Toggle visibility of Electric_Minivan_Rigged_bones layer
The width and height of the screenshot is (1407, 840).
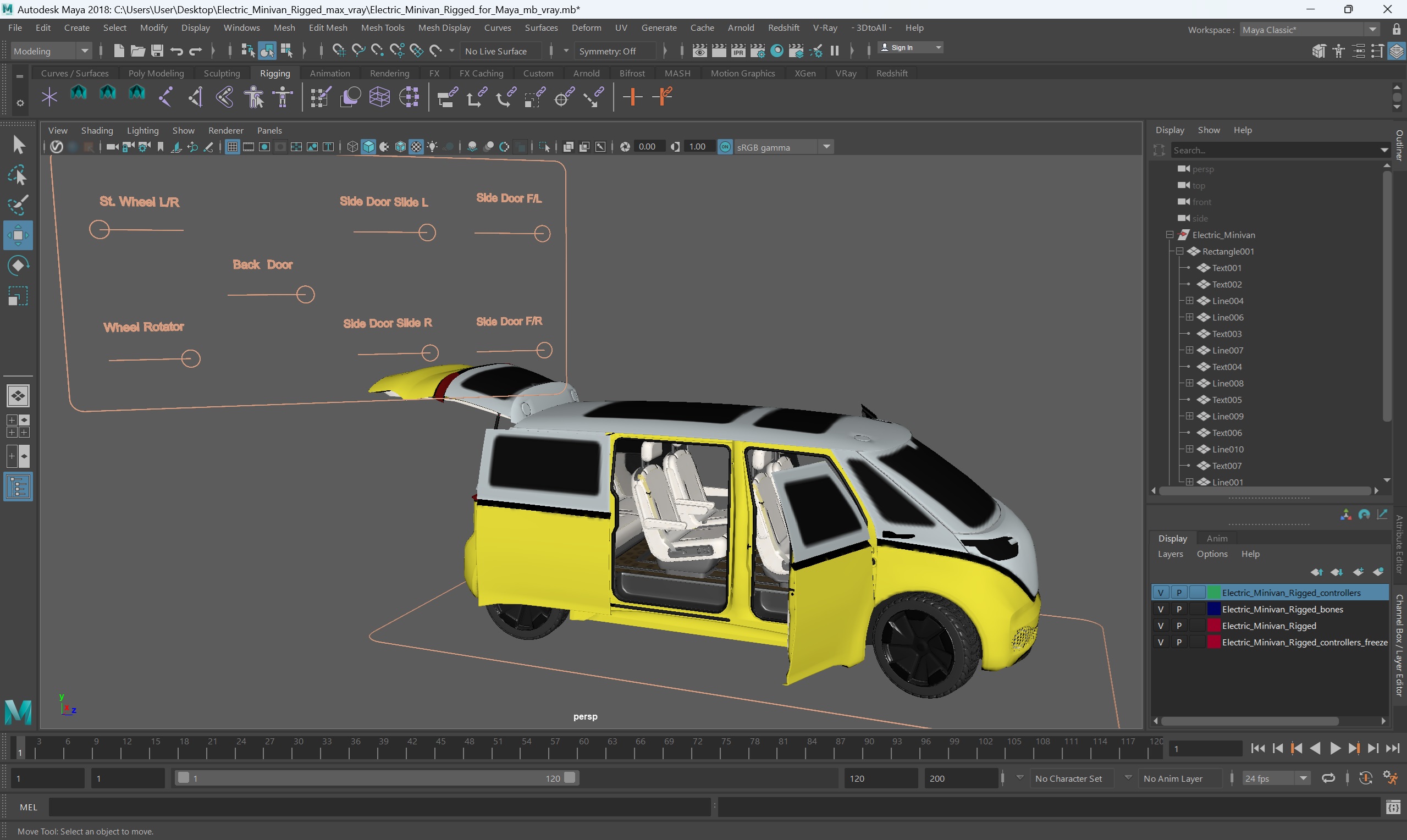(x=1160, y=609)
